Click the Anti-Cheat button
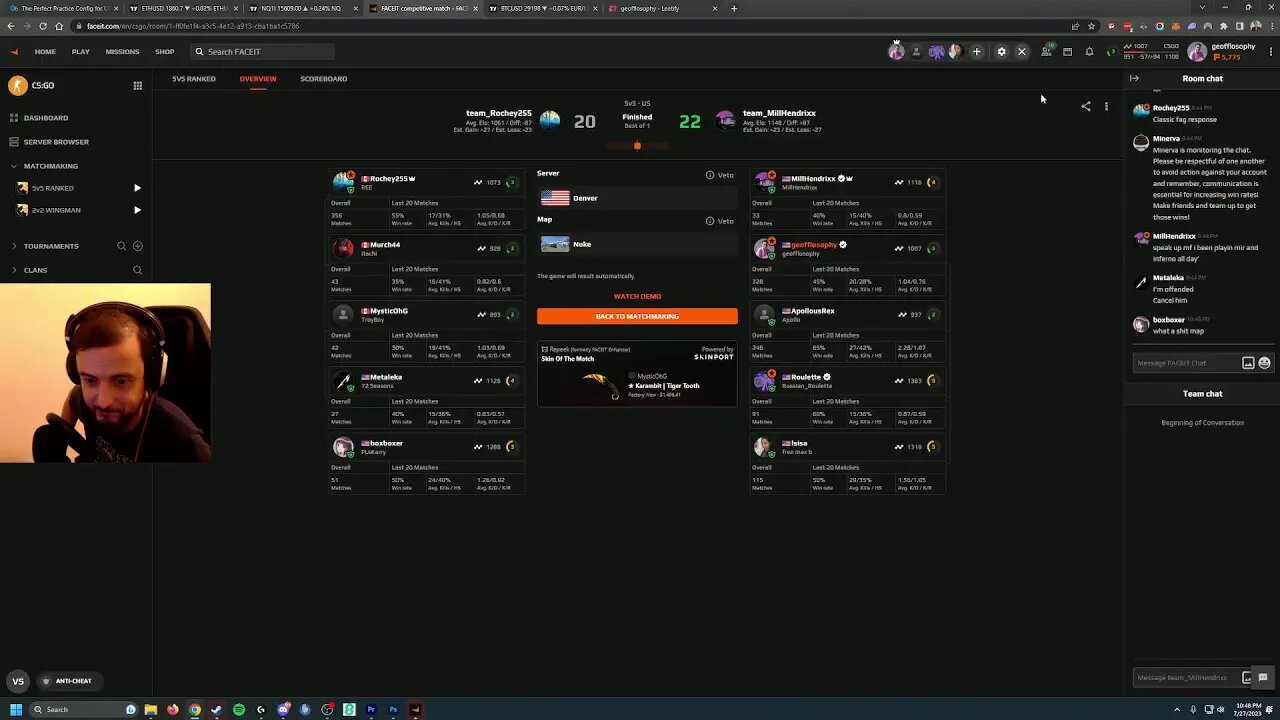Viewport: 1280px width, 720px height. (x=68, y=681)
